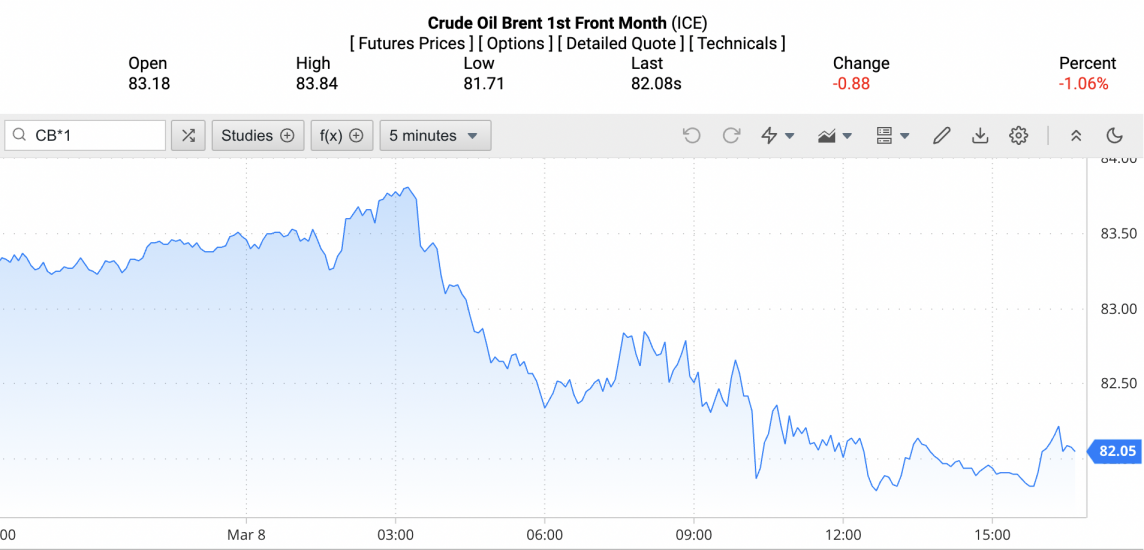
Task: Toggle dark mode moon icon
Action: [1115, 136]
